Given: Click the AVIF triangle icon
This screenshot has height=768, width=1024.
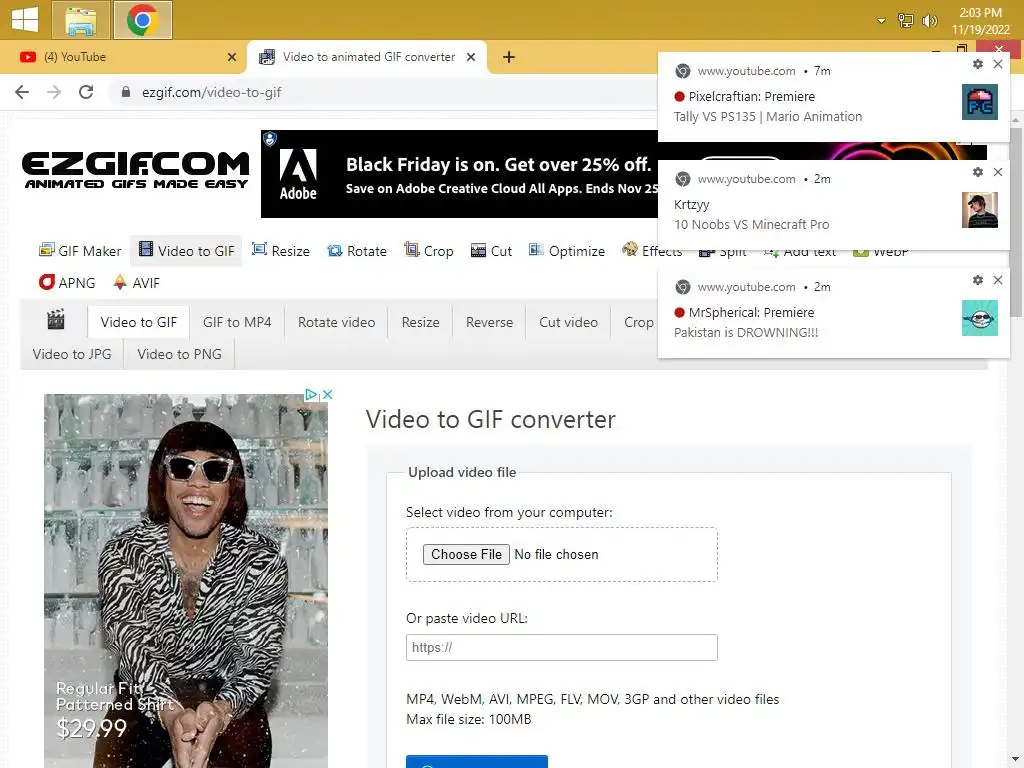Looking at the screenshot, I should 120,282.
